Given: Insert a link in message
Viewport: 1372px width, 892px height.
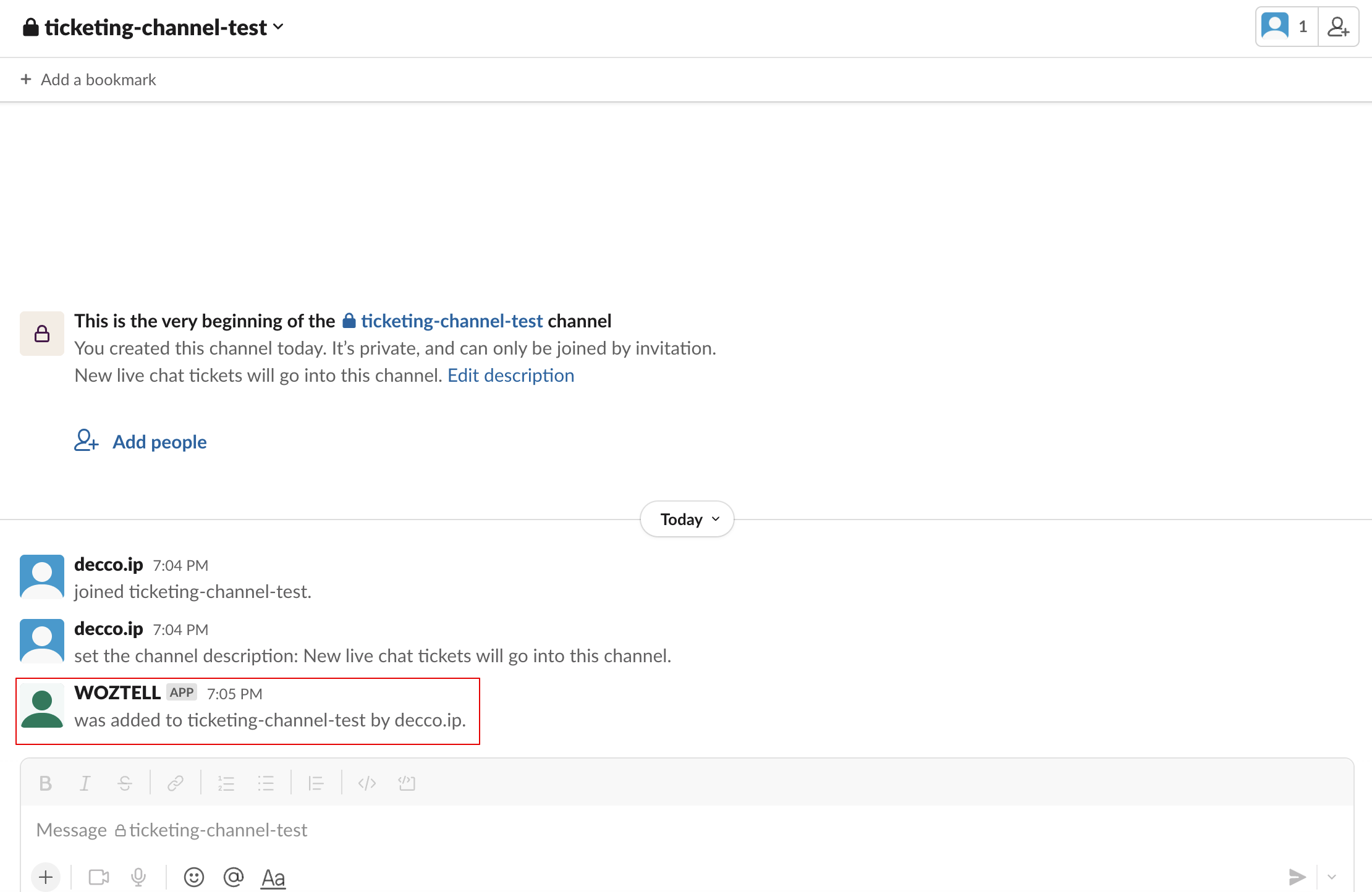Looking at the screenshot, I should pyautogui.click(x=176, y=783).
